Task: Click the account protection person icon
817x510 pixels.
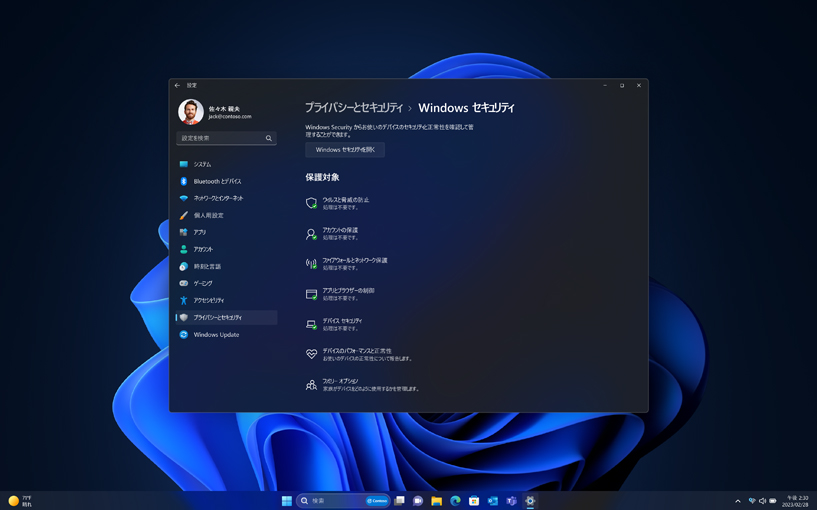Action: click(311, 234)
